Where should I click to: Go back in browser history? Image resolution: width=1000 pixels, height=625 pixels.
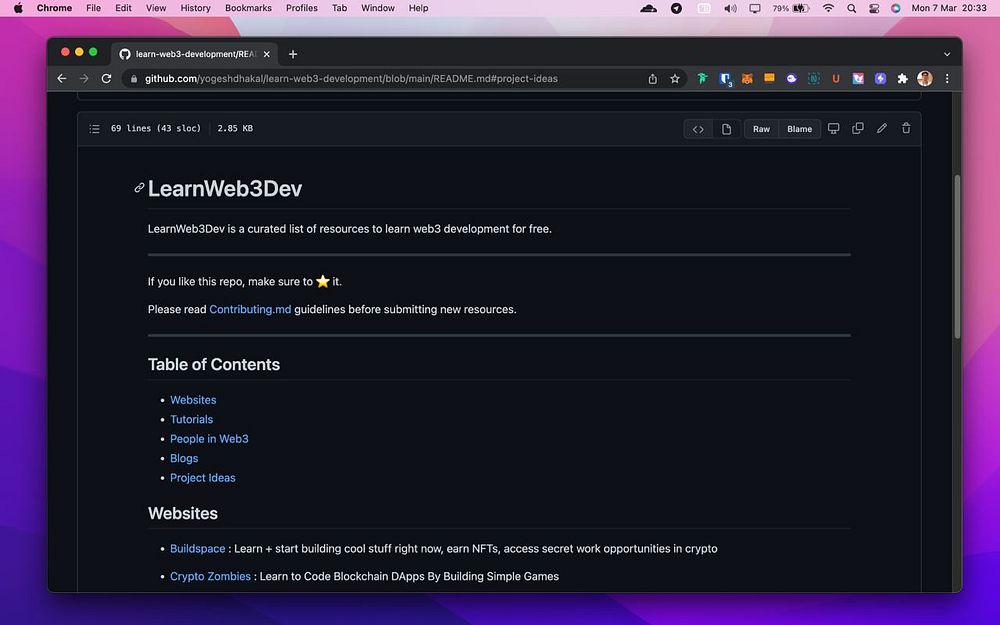(x=62, y=78)
